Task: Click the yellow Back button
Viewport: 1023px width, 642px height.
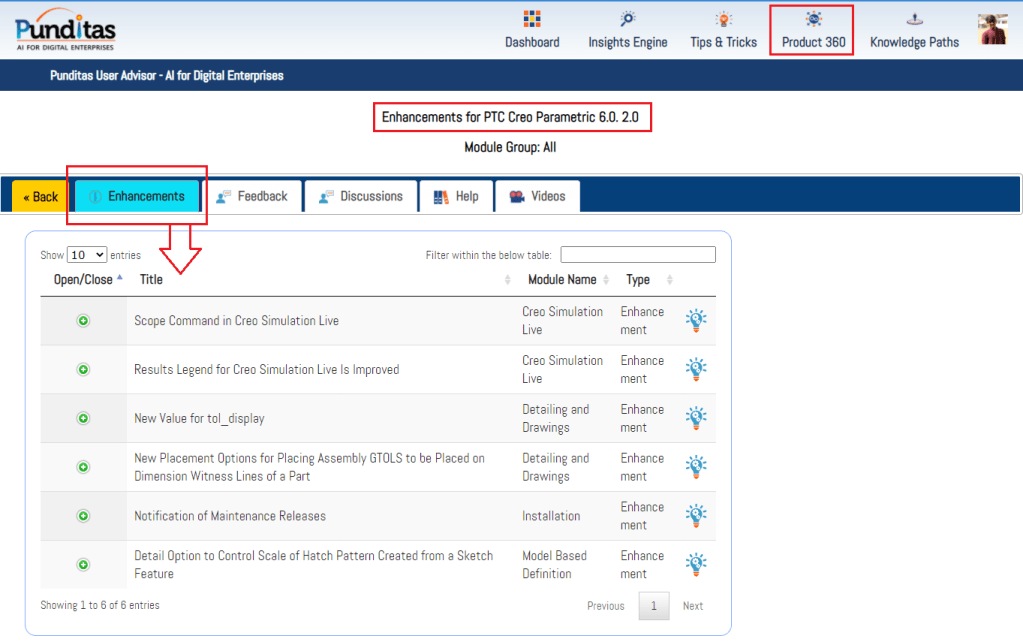Action: pyautogui.click(x=41, y=197)
